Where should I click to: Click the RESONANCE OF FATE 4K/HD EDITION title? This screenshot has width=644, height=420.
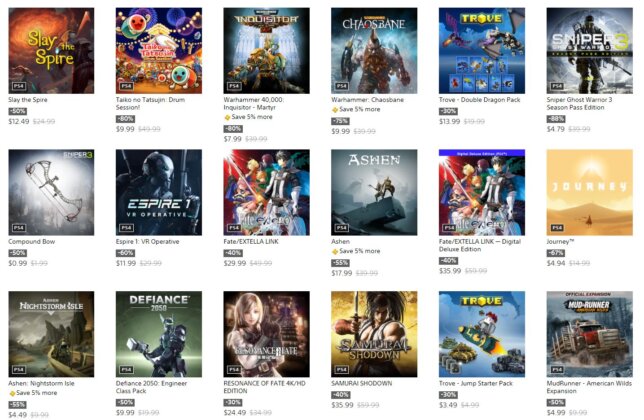pyautogui.click(x=264, y=387)
